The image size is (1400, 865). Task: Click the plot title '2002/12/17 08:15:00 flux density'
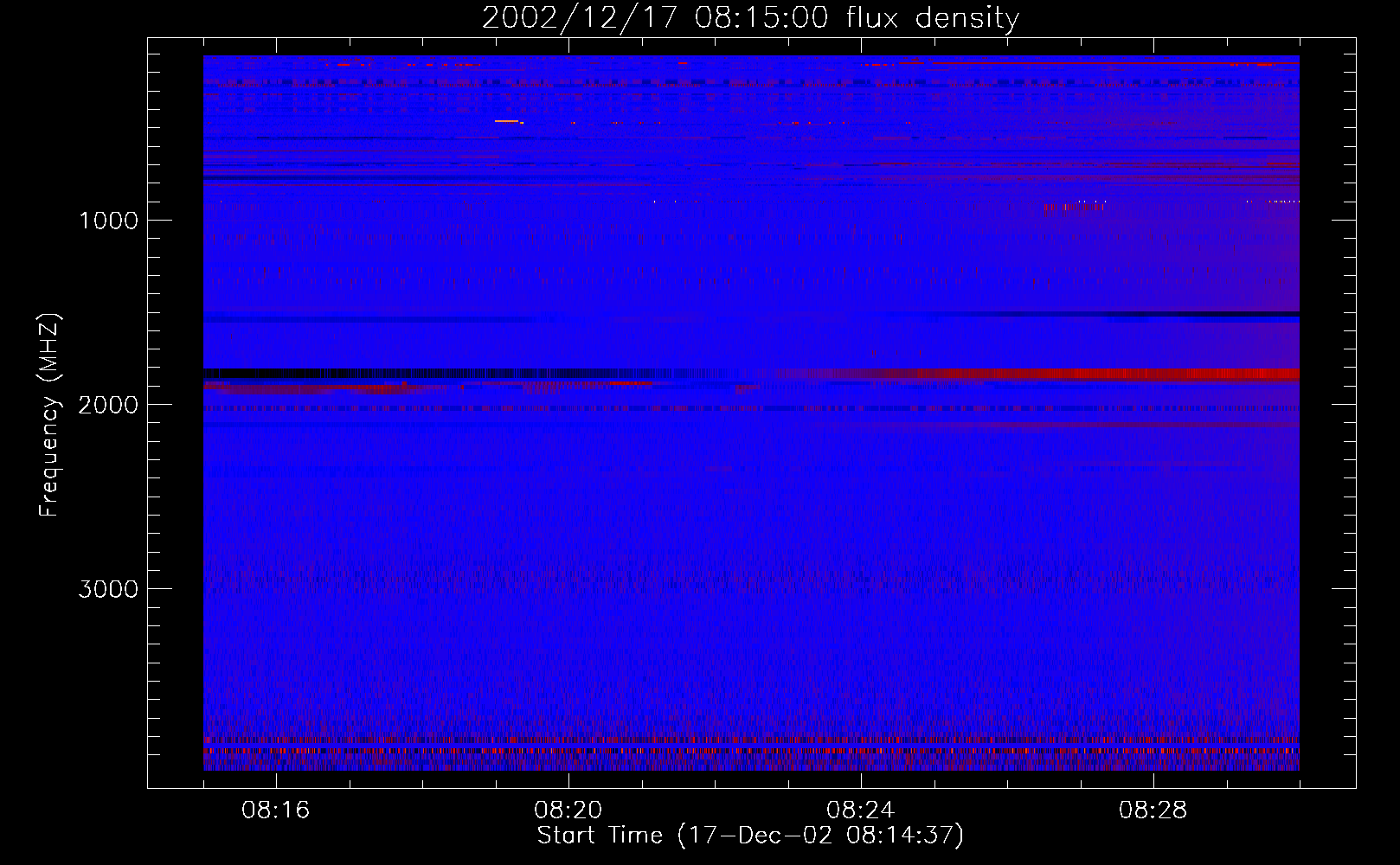[x=750, y=17]
